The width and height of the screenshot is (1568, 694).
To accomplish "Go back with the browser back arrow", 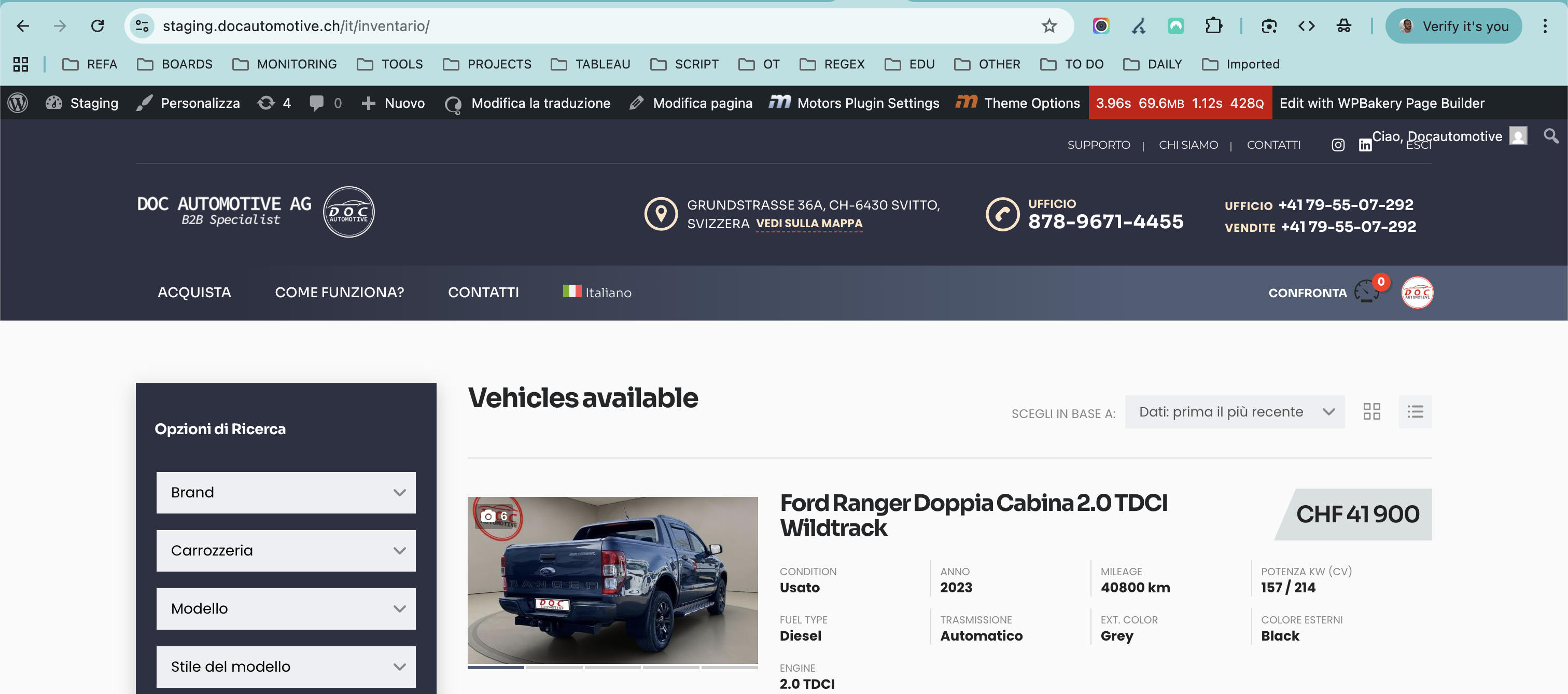I will (22, 26).
